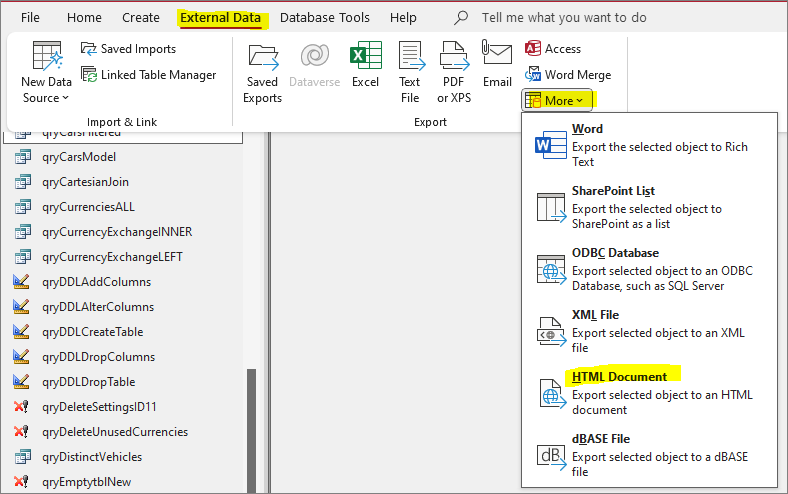Click the qryEmptytblNew delete query icon
Viewport: 788px width, 494px height.
click(22, 481)
